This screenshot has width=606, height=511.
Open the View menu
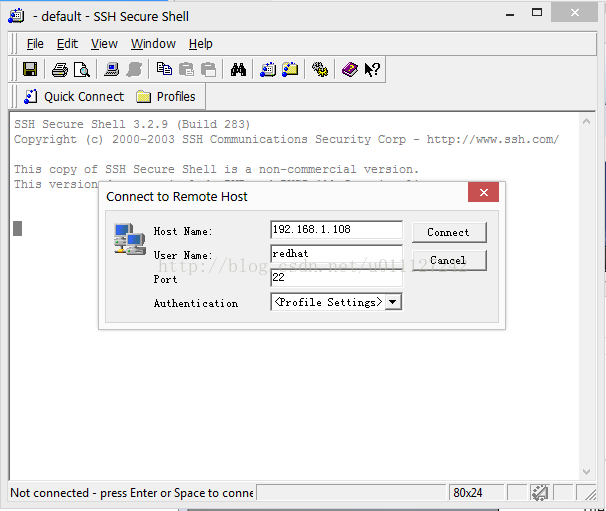104,44
